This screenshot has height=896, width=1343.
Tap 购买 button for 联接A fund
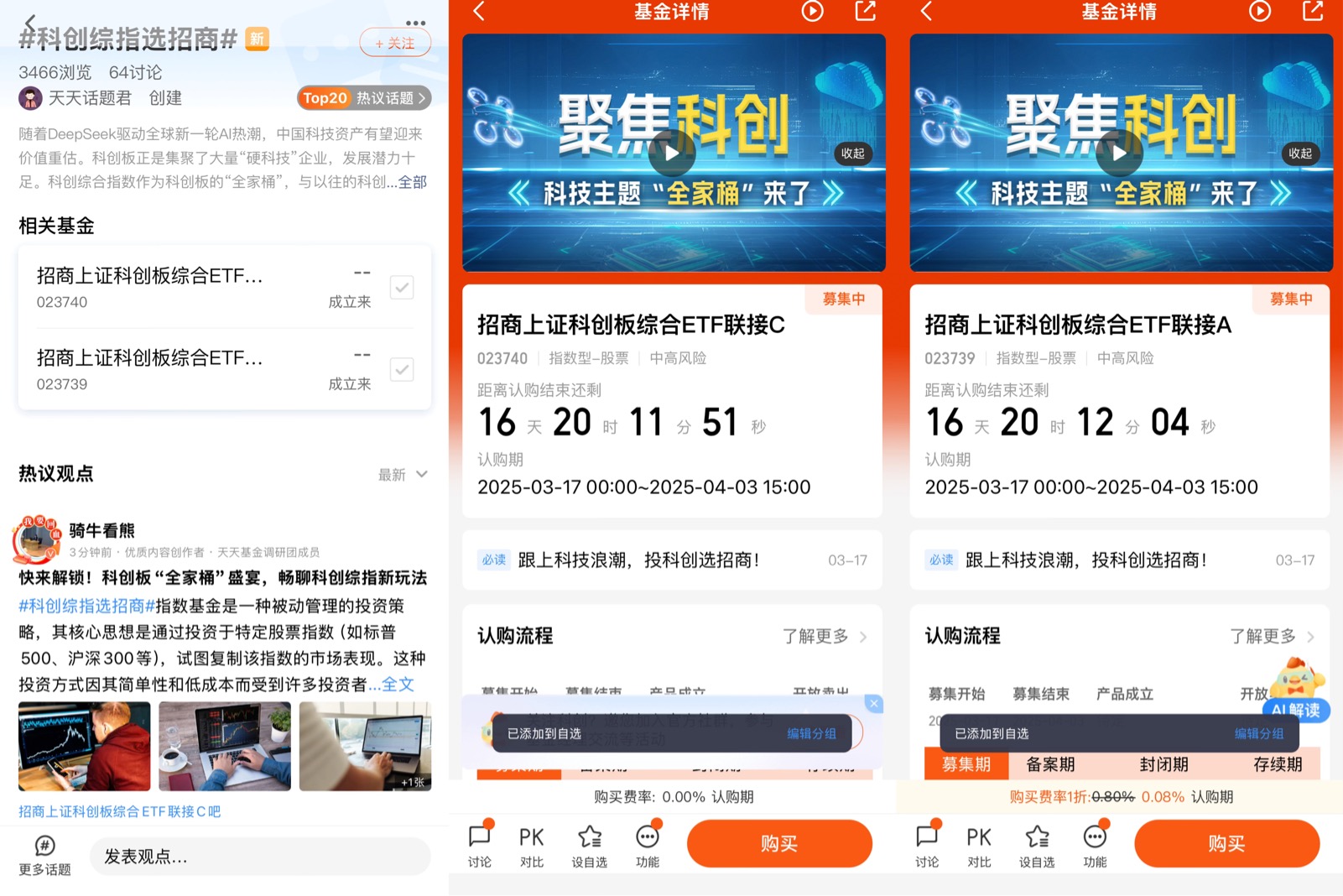[x=1226, y=843]
